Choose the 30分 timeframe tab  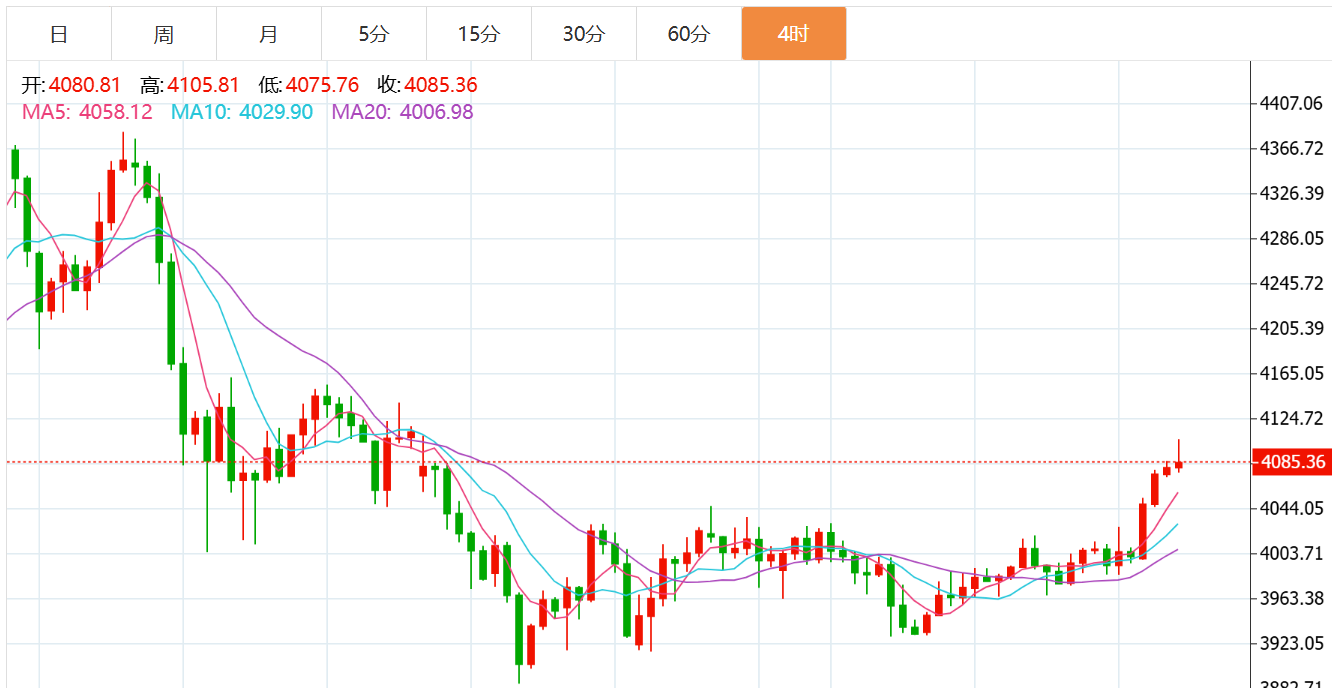point(584,34)
